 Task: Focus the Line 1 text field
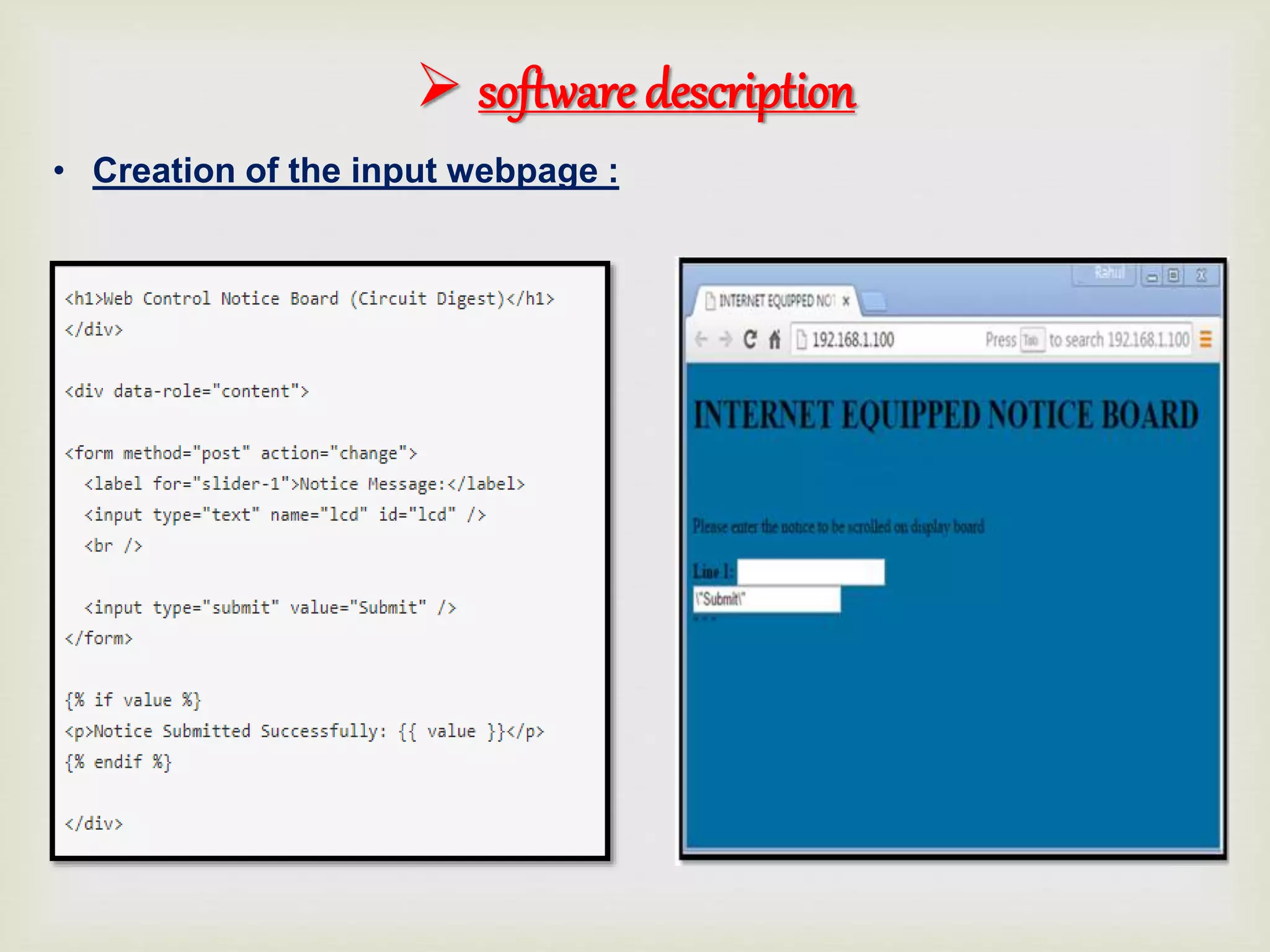tap(810, 571)
